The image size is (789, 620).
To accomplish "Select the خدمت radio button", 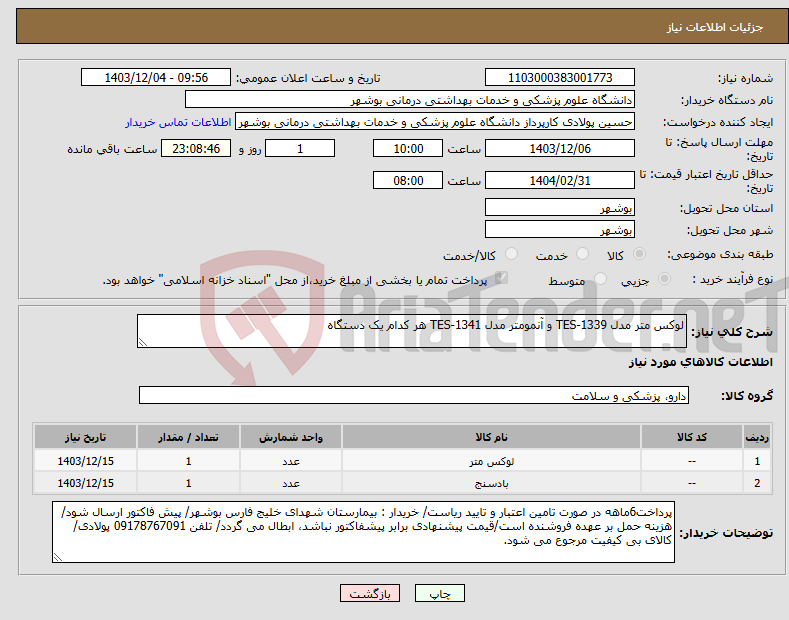I will pos(582,254).
